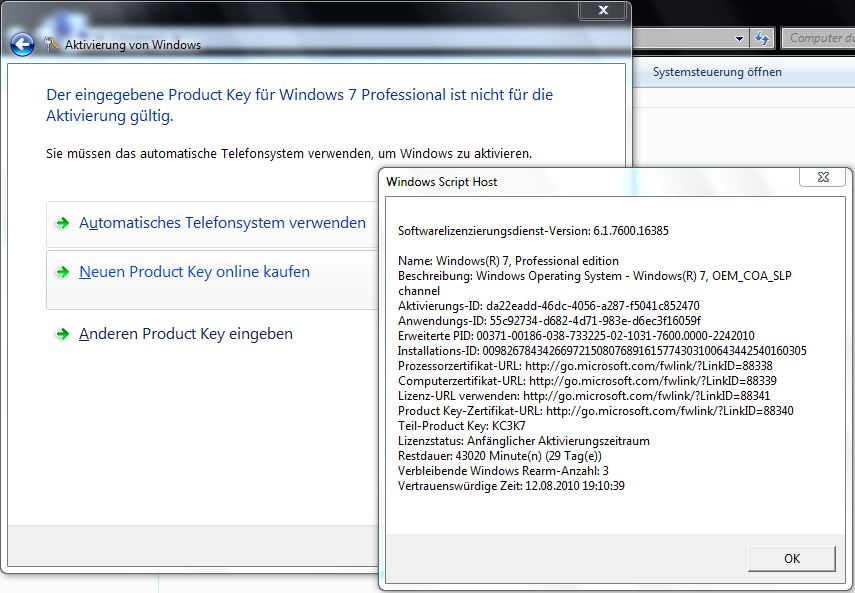This screenshot has width=855, height=593.
Task: Click the refresh icon in background window
Action: 762,39
